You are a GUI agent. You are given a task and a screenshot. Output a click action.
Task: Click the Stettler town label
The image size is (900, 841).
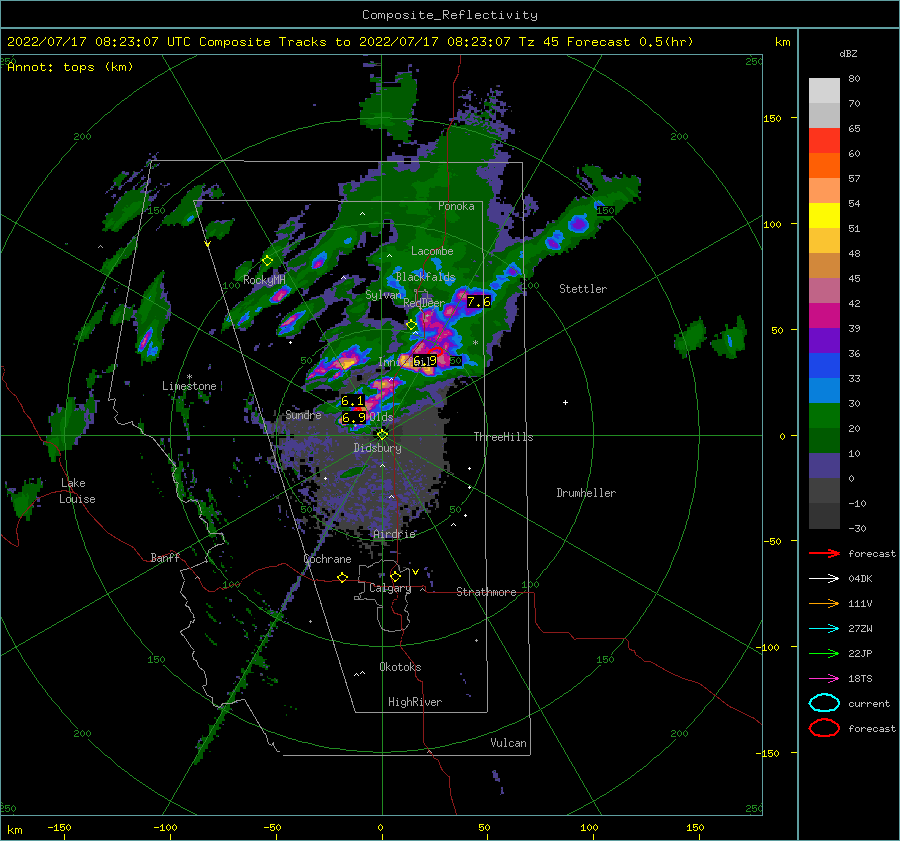tap(583, 289)
